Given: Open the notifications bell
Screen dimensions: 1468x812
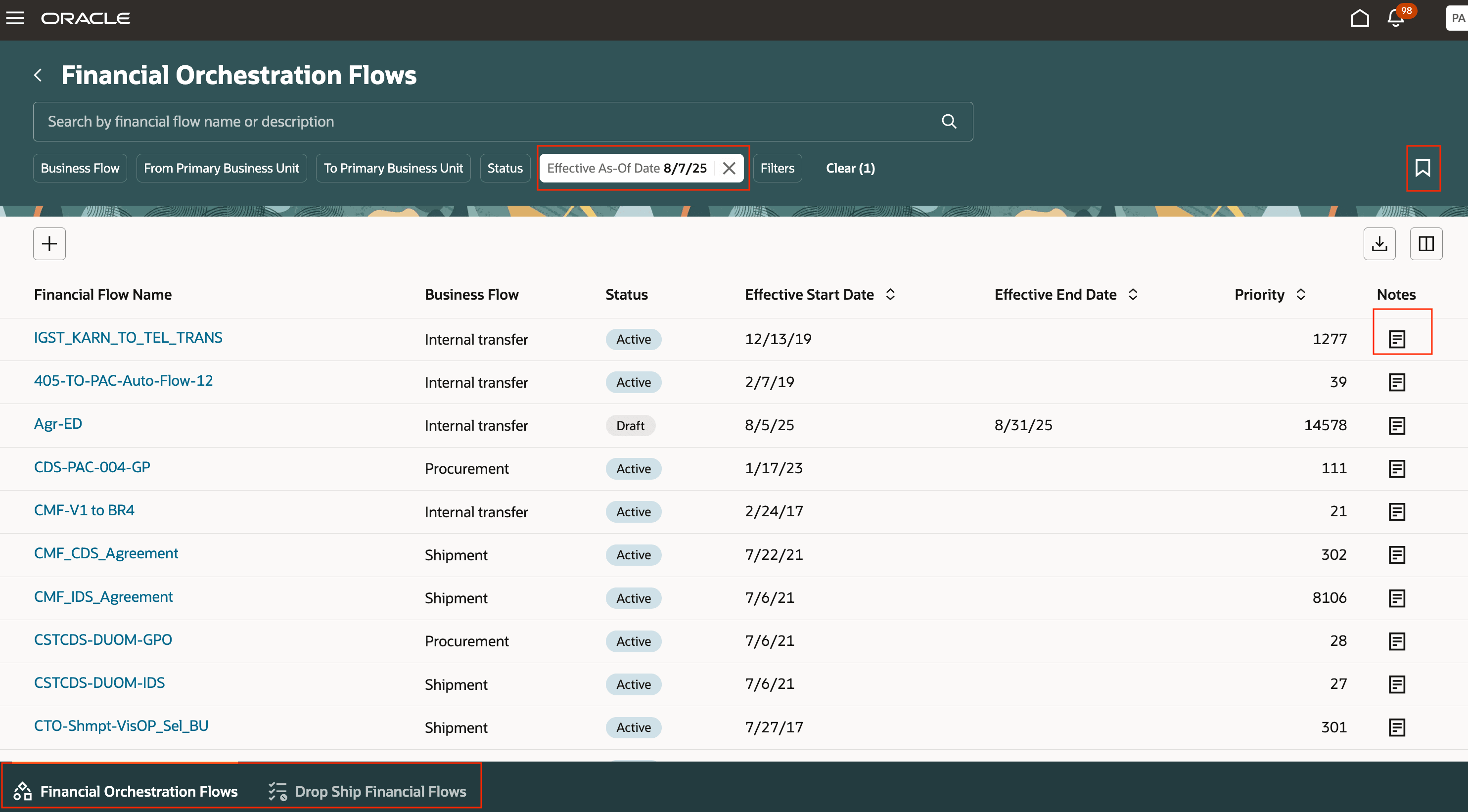Looking at the screenshot, I should (x=1396, y=18).
